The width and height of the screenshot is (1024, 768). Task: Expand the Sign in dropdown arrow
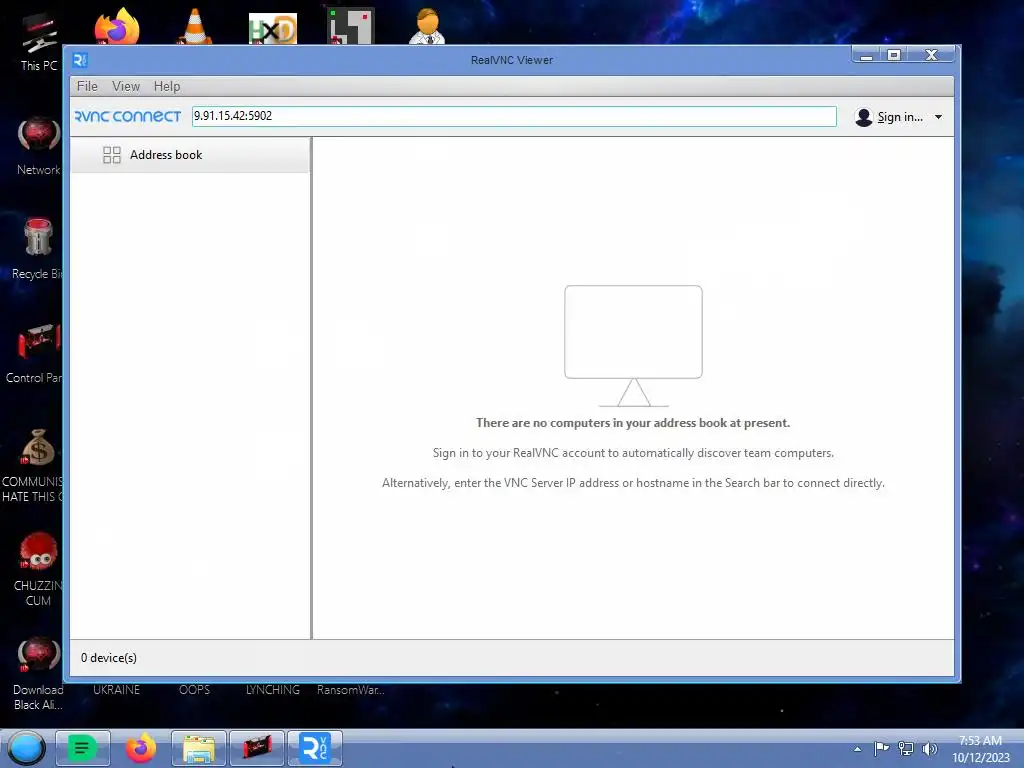click(938, 117)
